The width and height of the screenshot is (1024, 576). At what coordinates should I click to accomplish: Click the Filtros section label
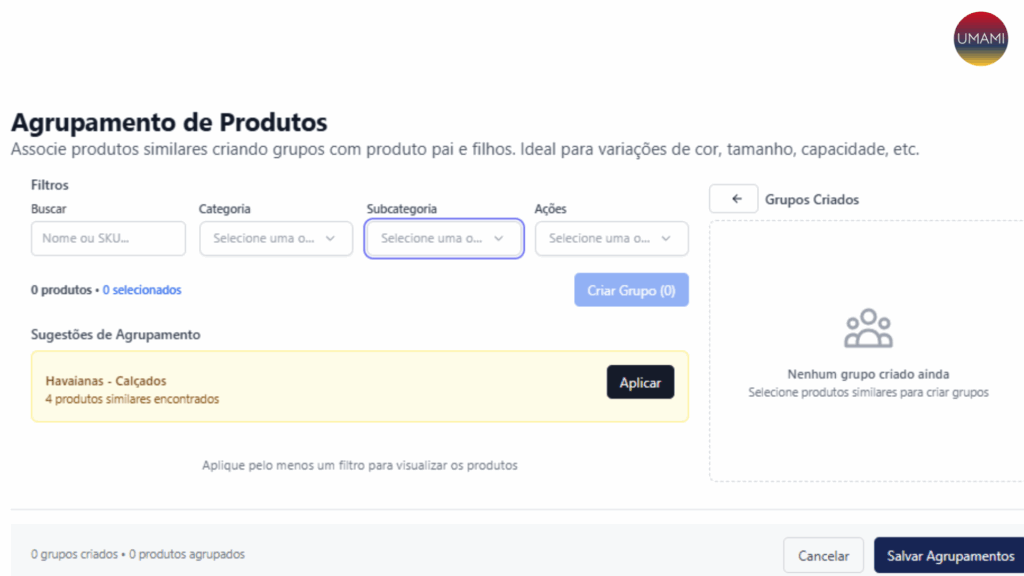click(49, 184)
